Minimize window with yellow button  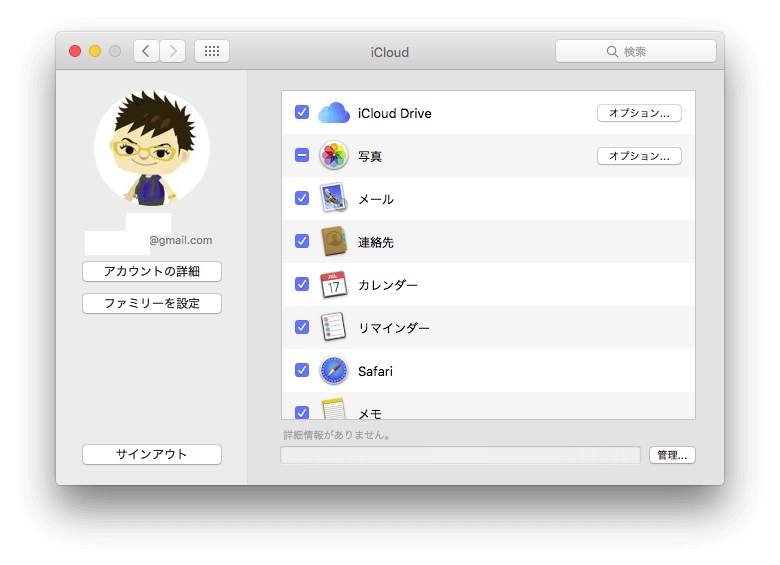click(x=95, y=51)
